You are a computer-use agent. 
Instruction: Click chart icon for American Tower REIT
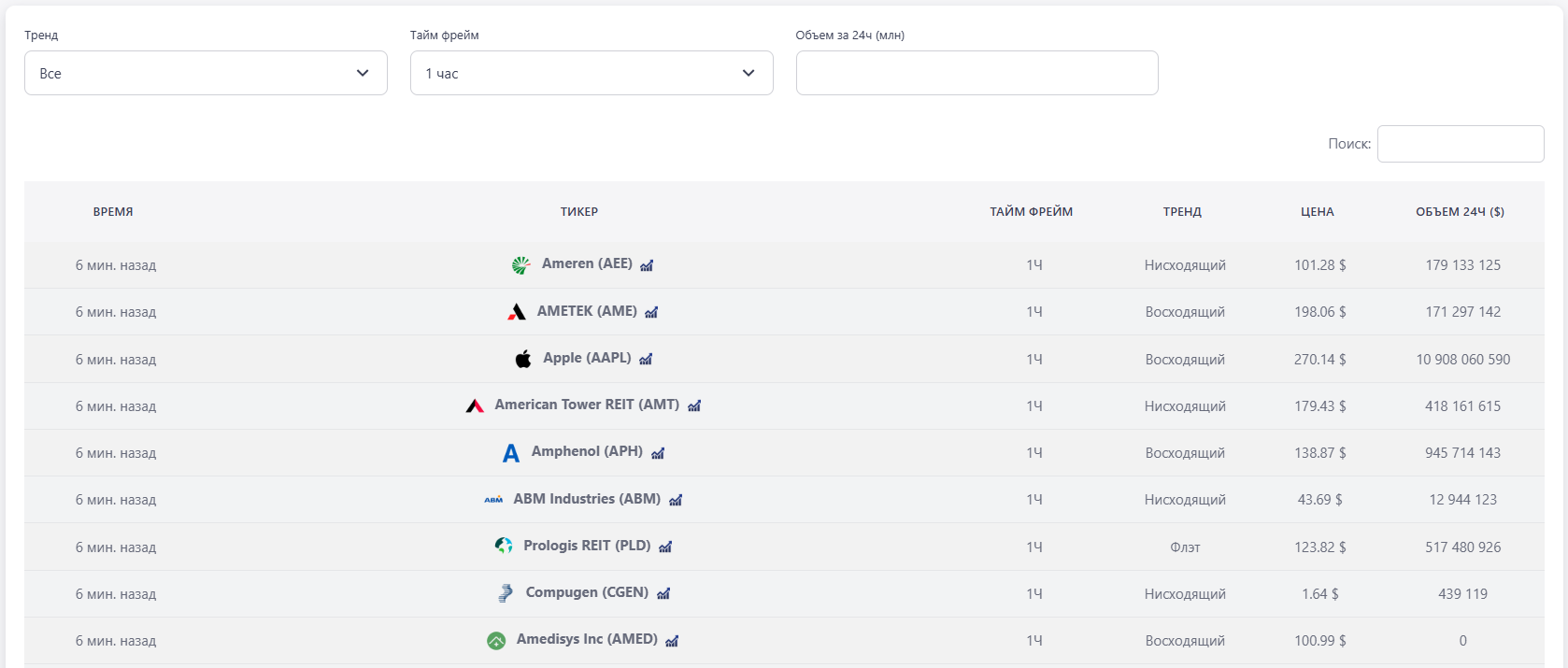click(x=694, y=405)
